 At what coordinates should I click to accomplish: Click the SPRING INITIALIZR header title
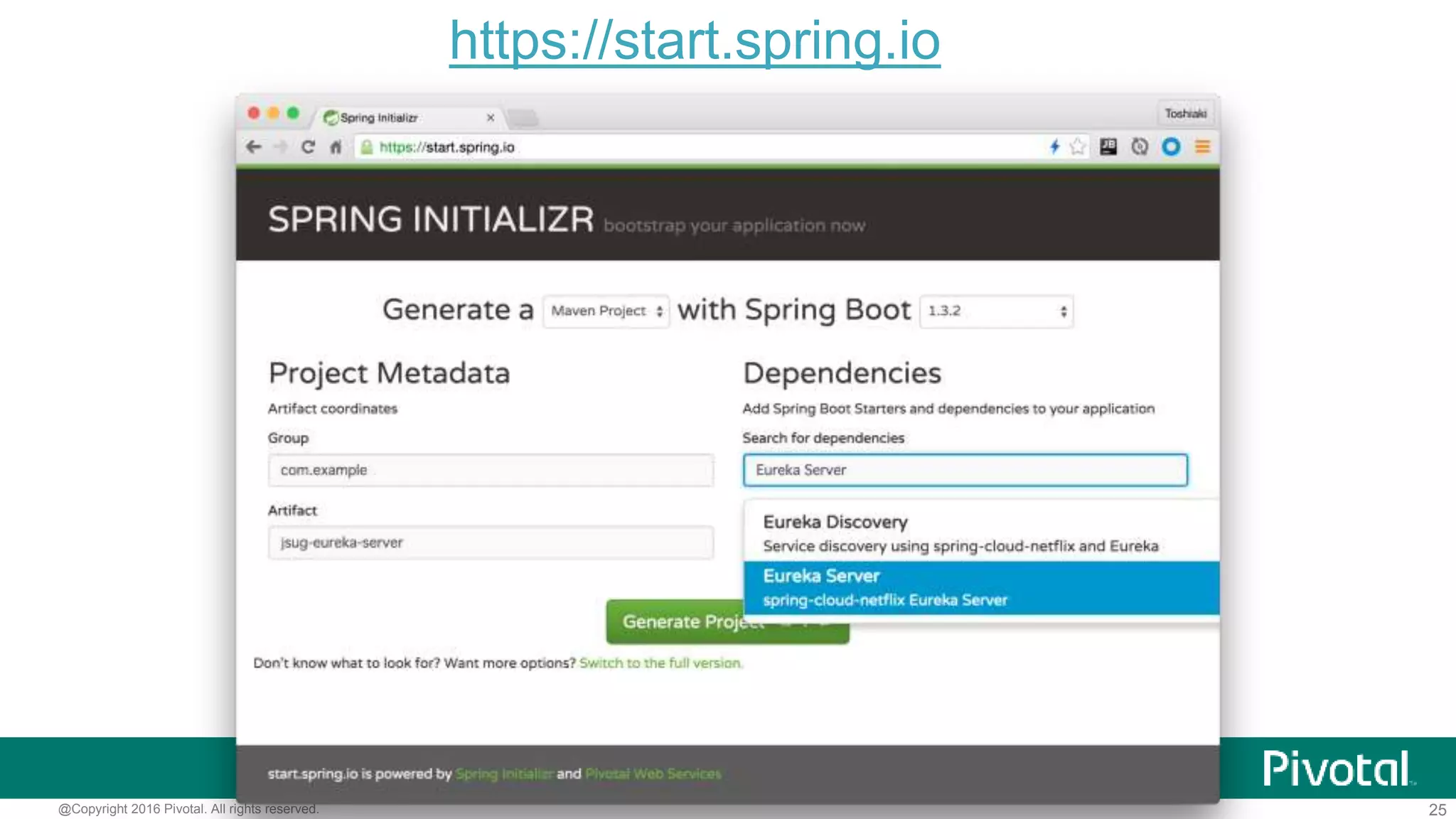point(431,219)
